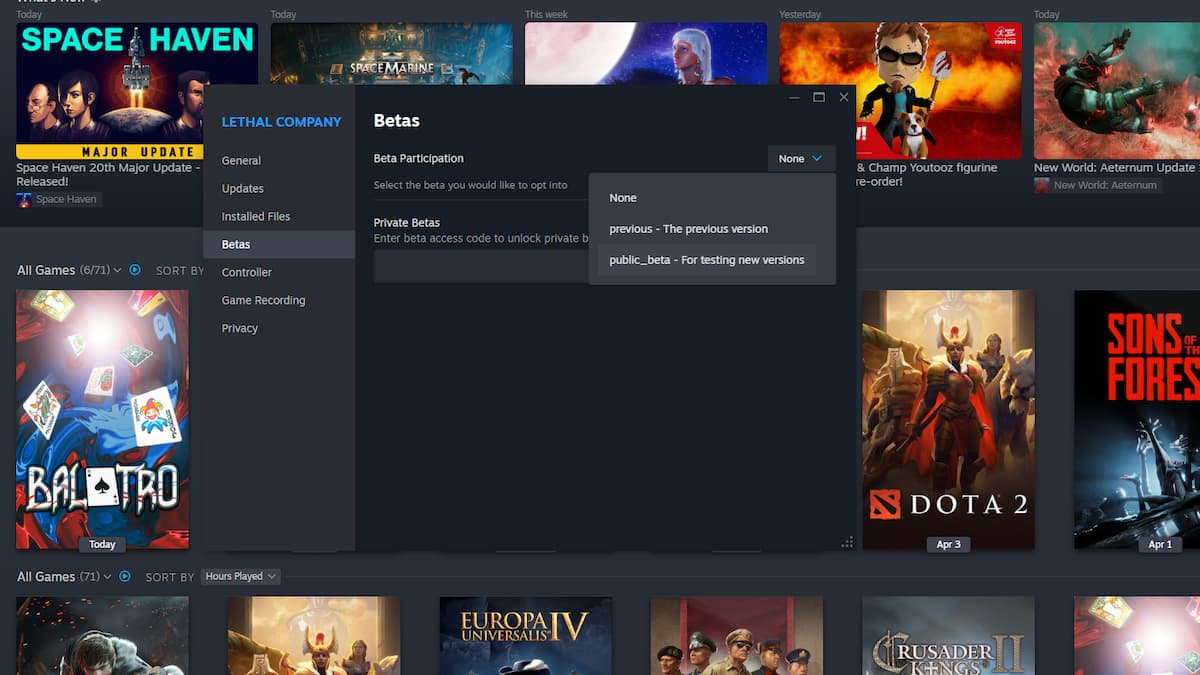Viewport: 1200px width, 675px height.
Task: Open New World: Aeternum news banner
Action: [x=1117, y=90]
